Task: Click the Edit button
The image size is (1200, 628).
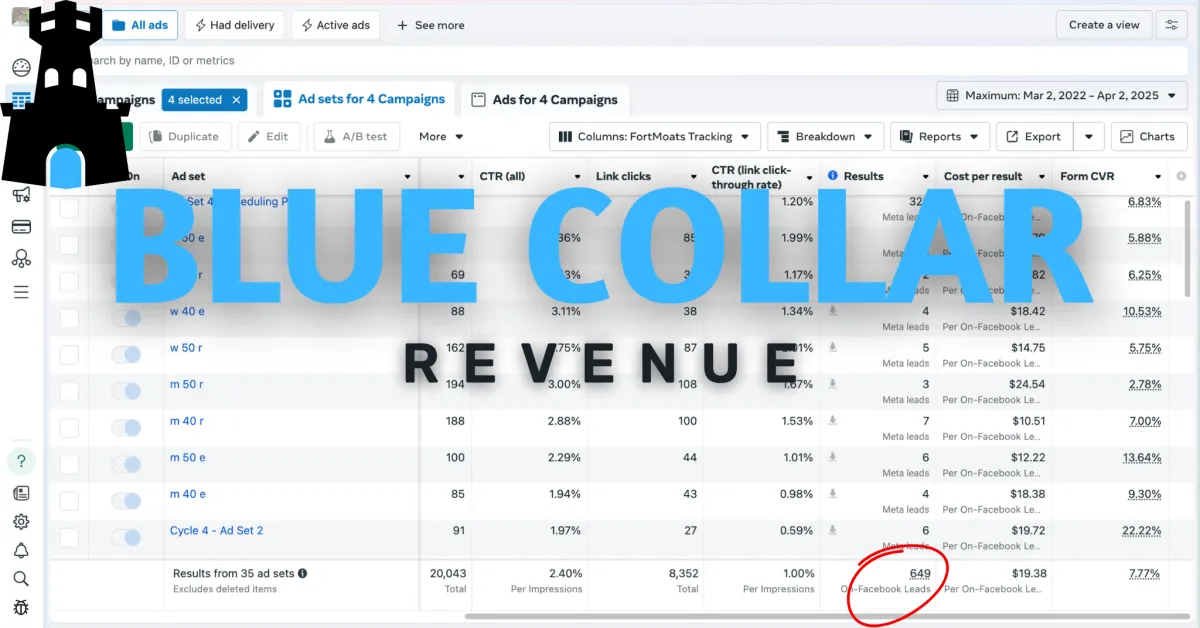Action: point(268,137)
